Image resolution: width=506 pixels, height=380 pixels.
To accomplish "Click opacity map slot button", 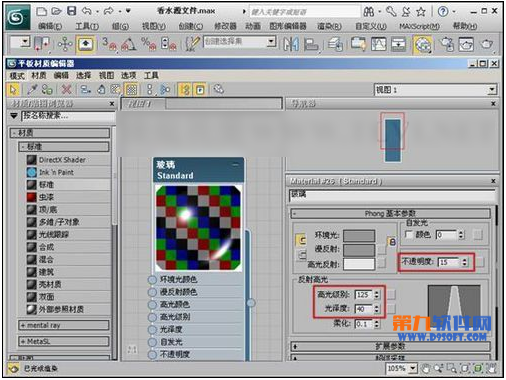I will (480, 262).
